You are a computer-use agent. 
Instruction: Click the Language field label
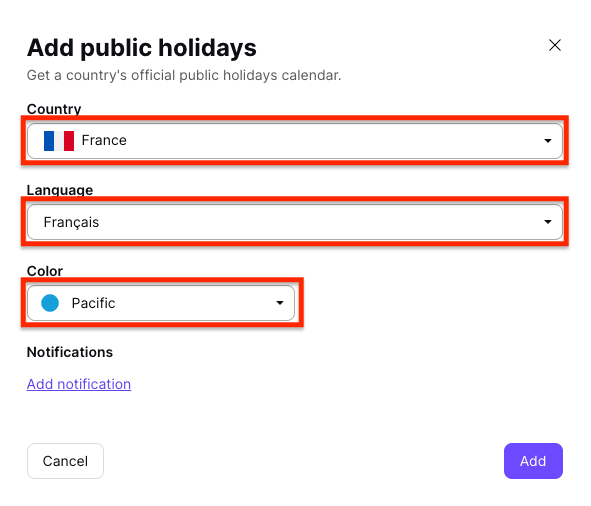click(x=60, y=190)
